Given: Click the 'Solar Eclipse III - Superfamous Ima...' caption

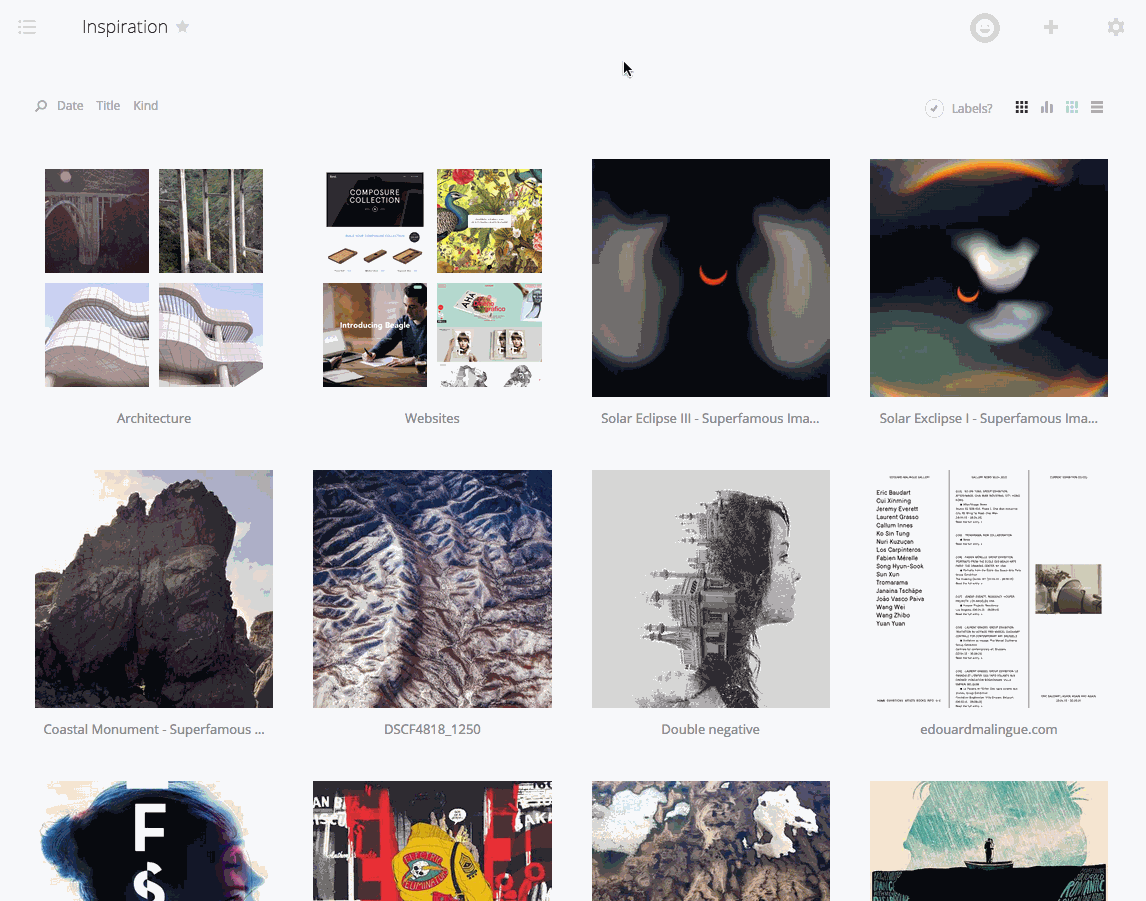Looking at the screenshot, I should click(710, 419).
